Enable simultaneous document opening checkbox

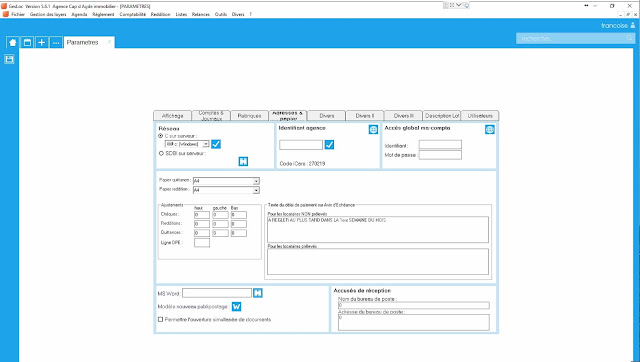(160, 320)
